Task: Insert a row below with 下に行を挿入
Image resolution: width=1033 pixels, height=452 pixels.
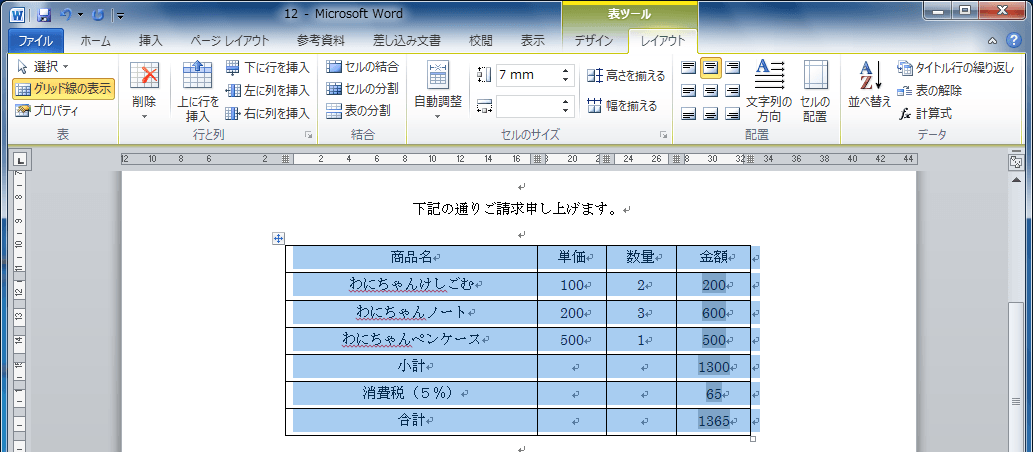Action: pos(267,67)
